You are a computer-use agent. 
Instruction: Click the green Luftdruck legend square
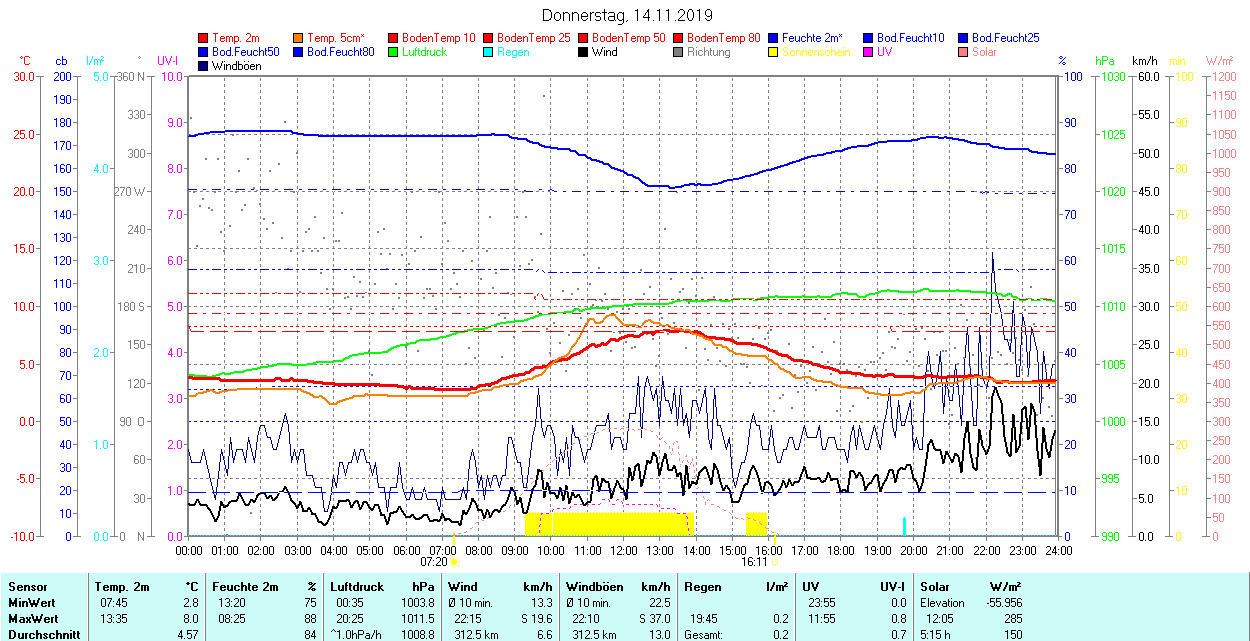pyautogui.click(x=394, y=52)
